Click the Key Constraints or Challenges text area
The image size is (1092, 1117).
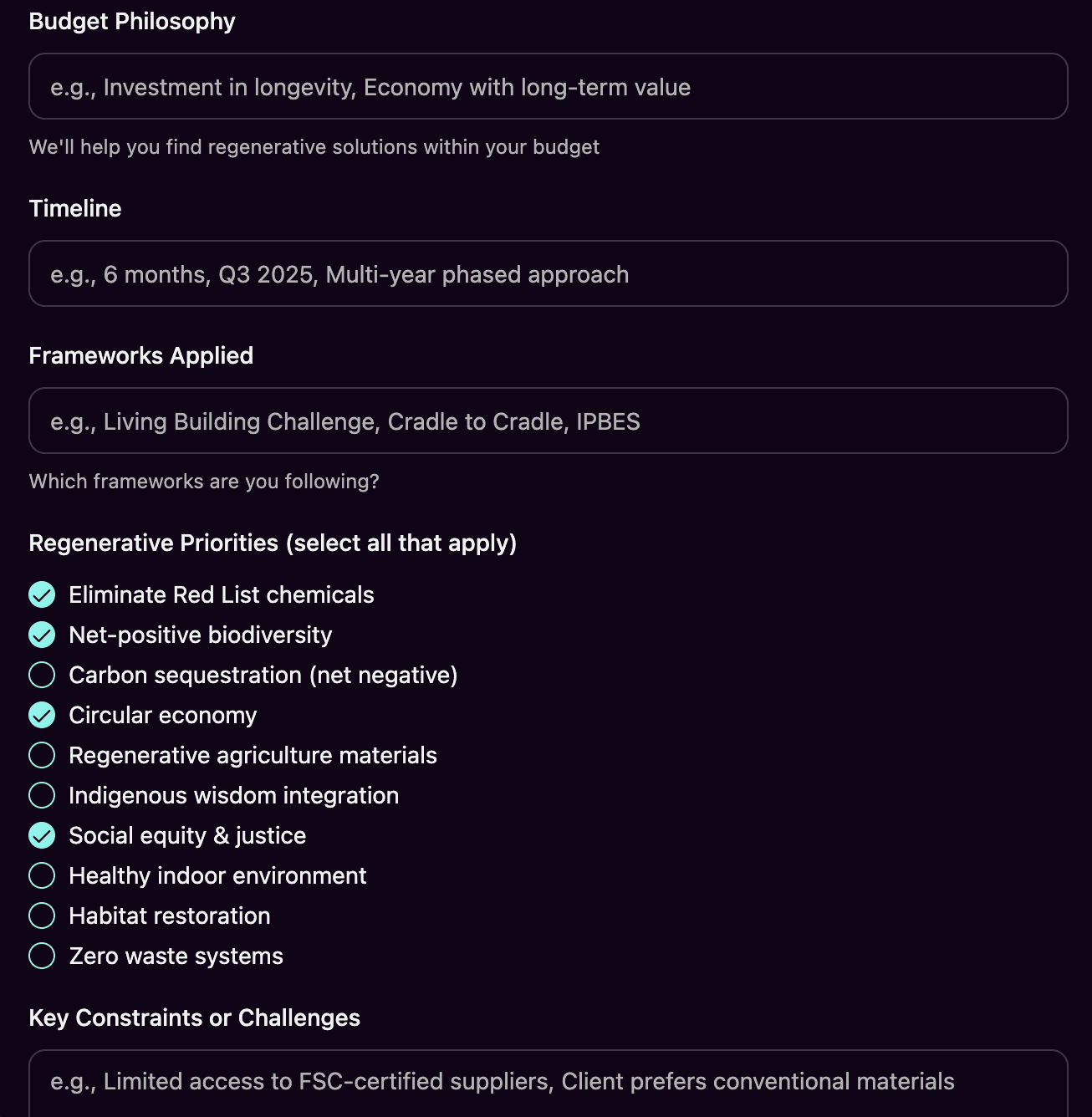point(548,1081)
